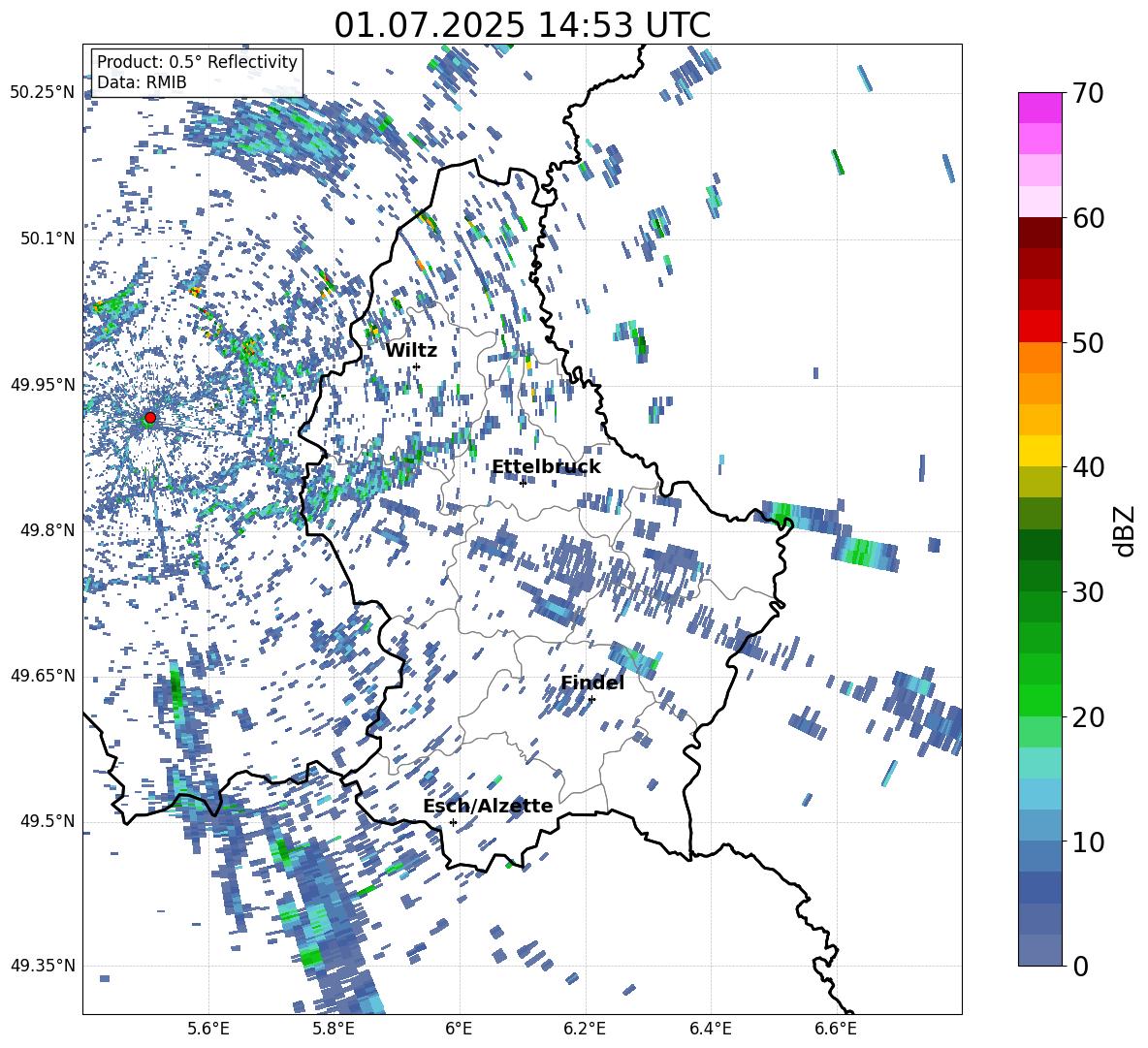Image resolution: width=1148 pixels, height=1048 pixels.
Task: Click the 'Product: 0.5° Reflectivity' label
Action: click(x=197, y=62)
